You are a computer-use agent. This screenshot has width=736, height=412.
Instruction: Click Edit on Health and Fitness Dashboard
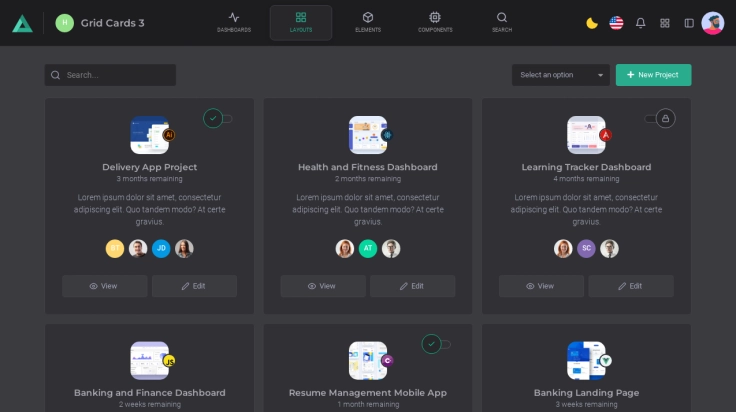(412, 286)
